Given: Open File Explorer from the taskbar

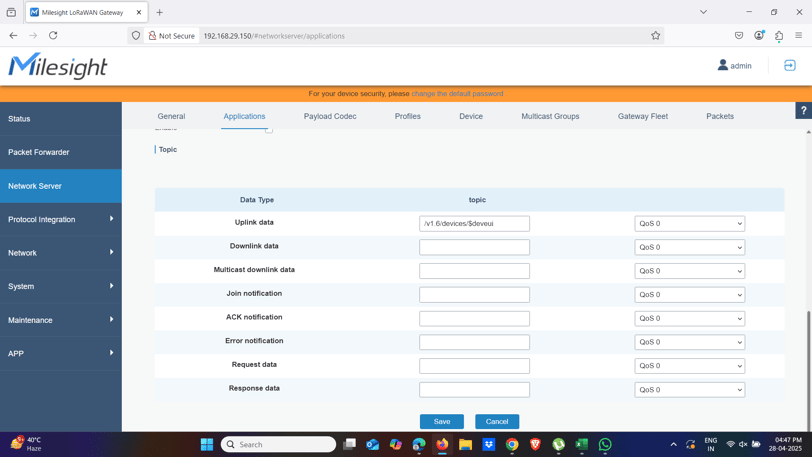Looking at the screenshot, I should [x=465, y=444].
